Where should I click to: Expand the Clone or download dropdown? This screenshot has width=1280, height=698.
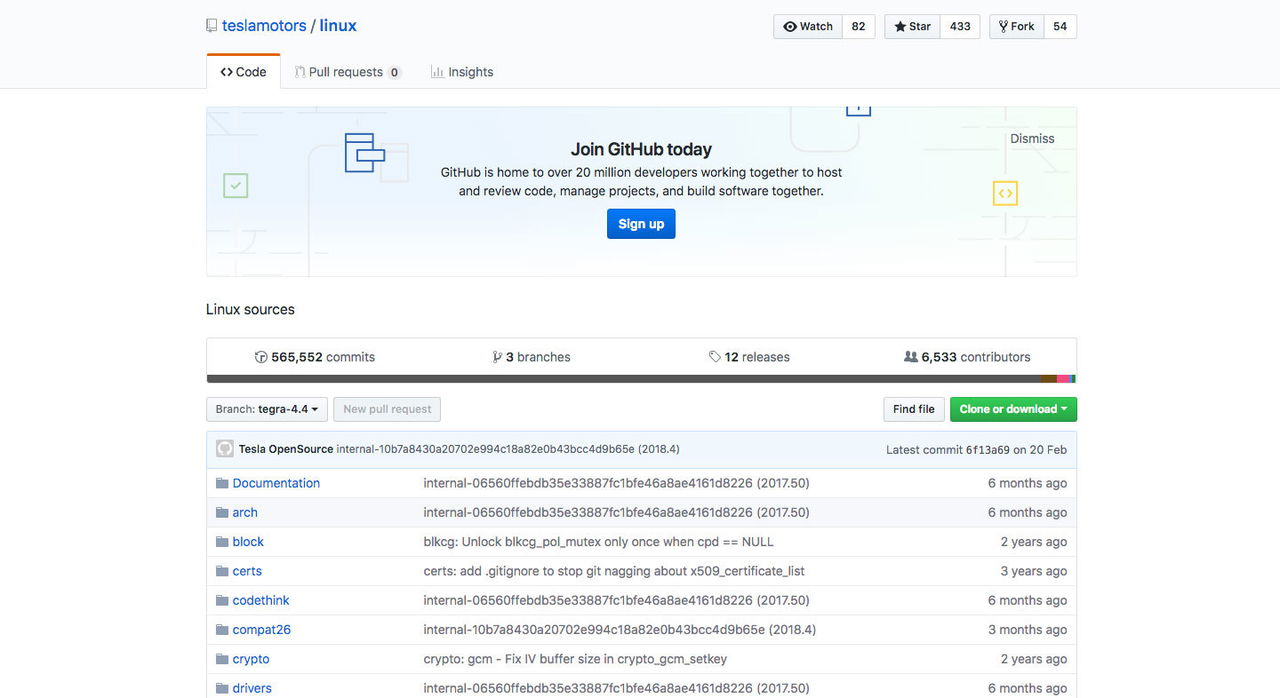(1013, 409)
